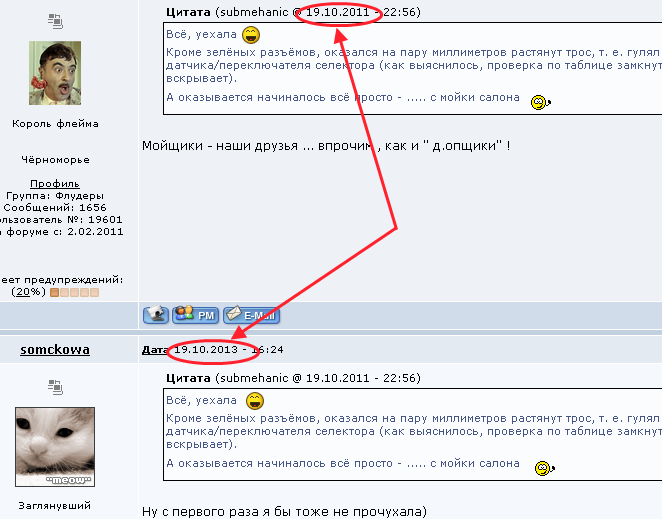Open the Профиль link
The width and height of the screenshot is (662, 519).
click(55, 184)
